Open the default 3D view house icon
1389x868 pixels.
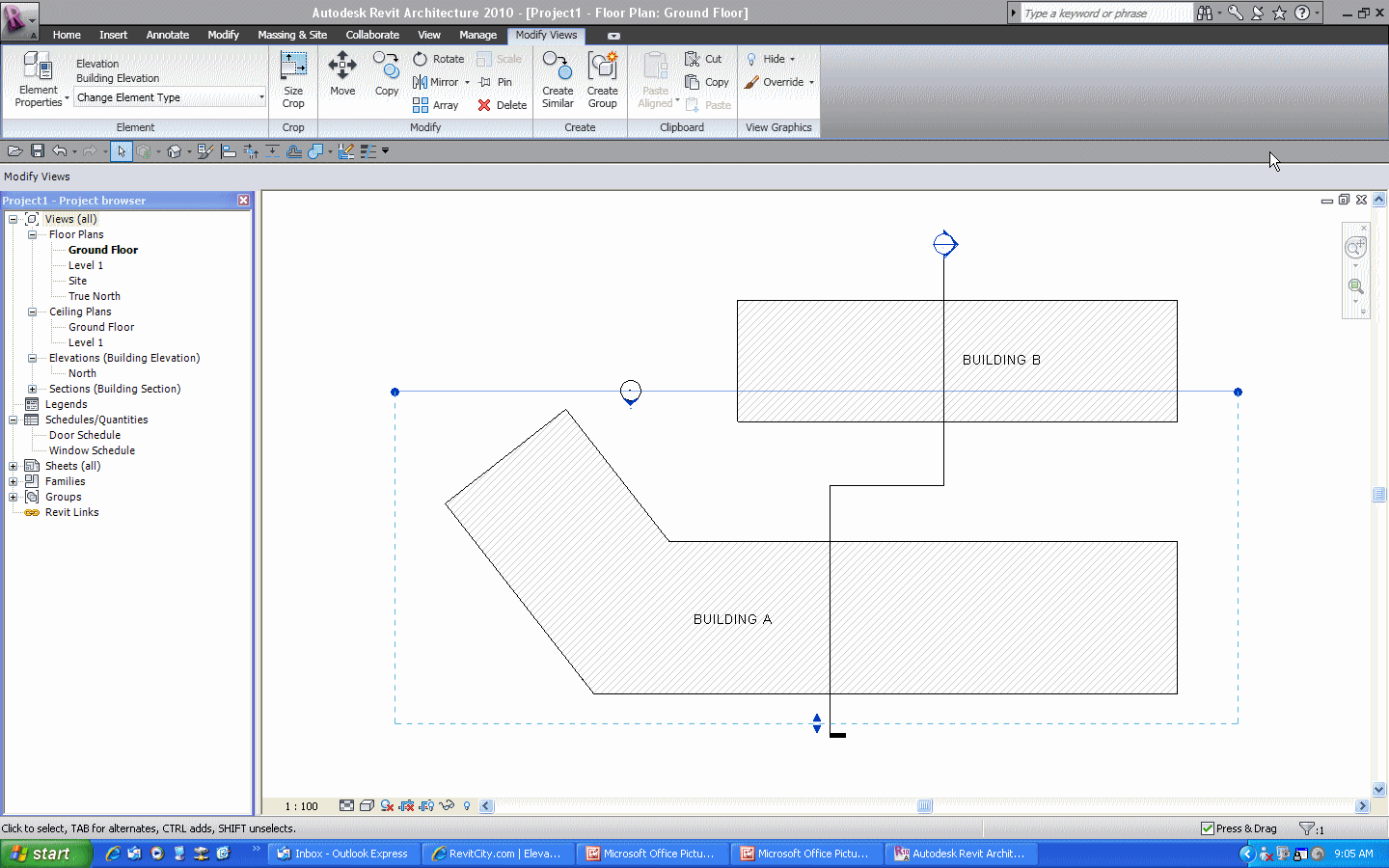pyautogui.click(x=175, y=151)
